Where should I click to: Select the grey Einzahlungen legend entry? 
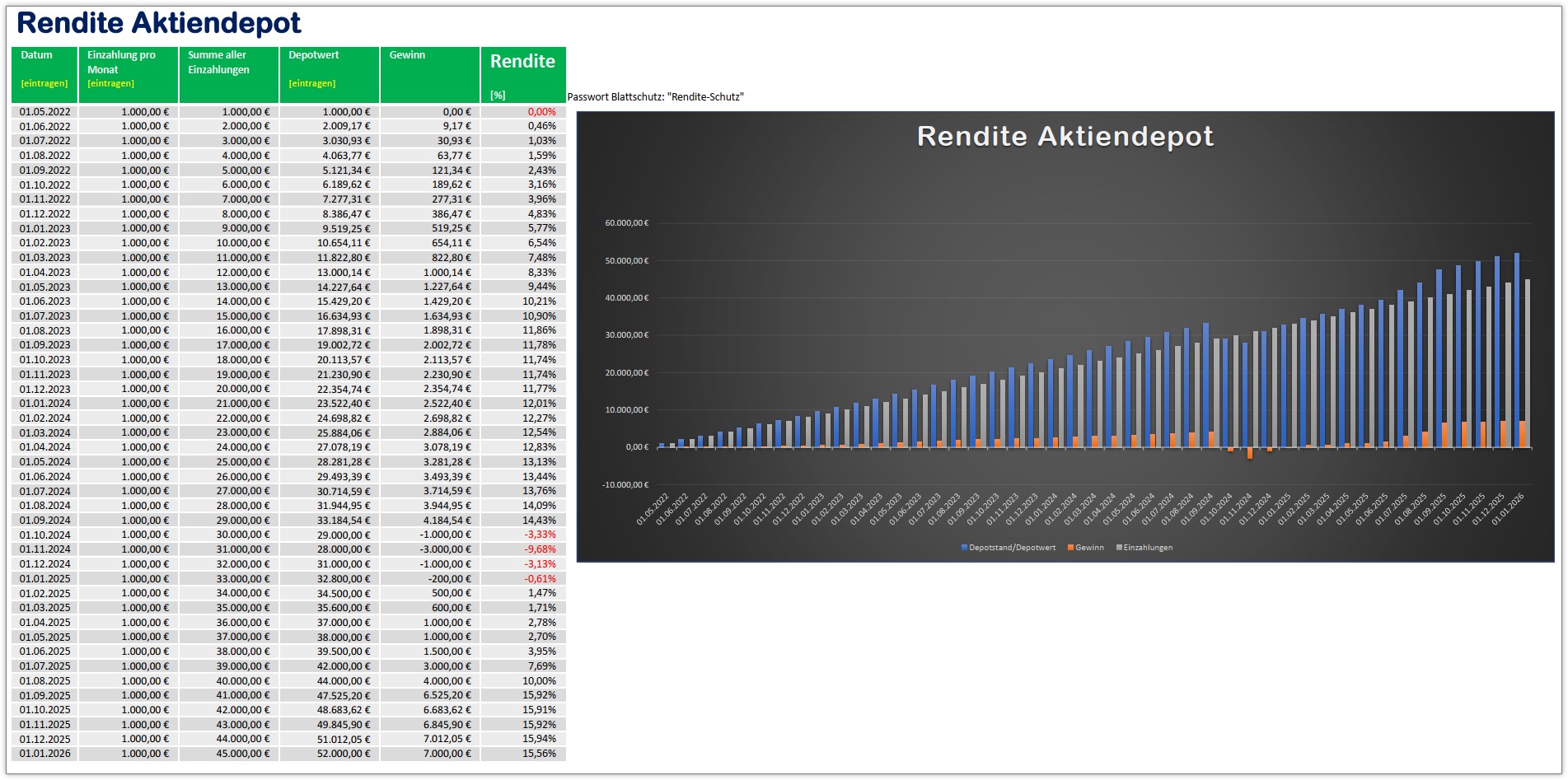click(x=1147, y=548)
